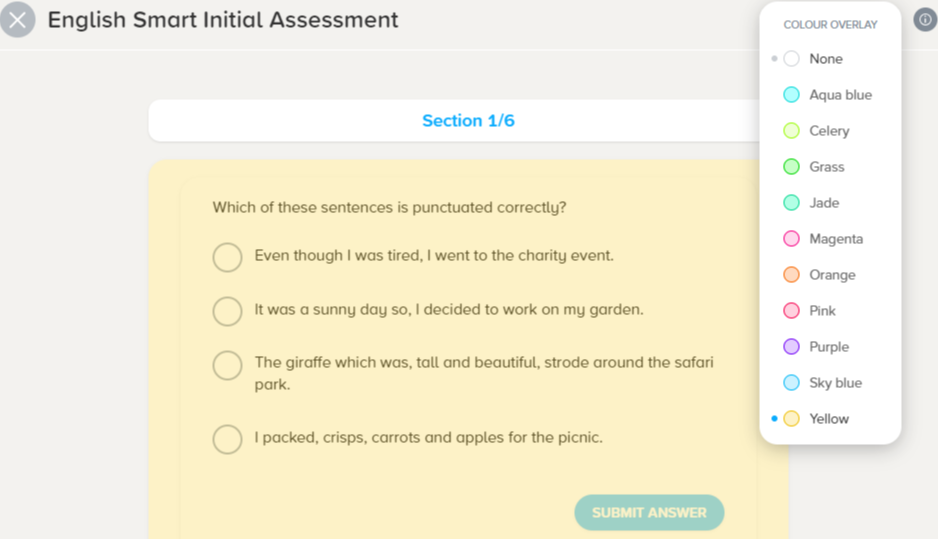
Task: Choose the Pink overlay option
Action: click(x=791, y=311)
